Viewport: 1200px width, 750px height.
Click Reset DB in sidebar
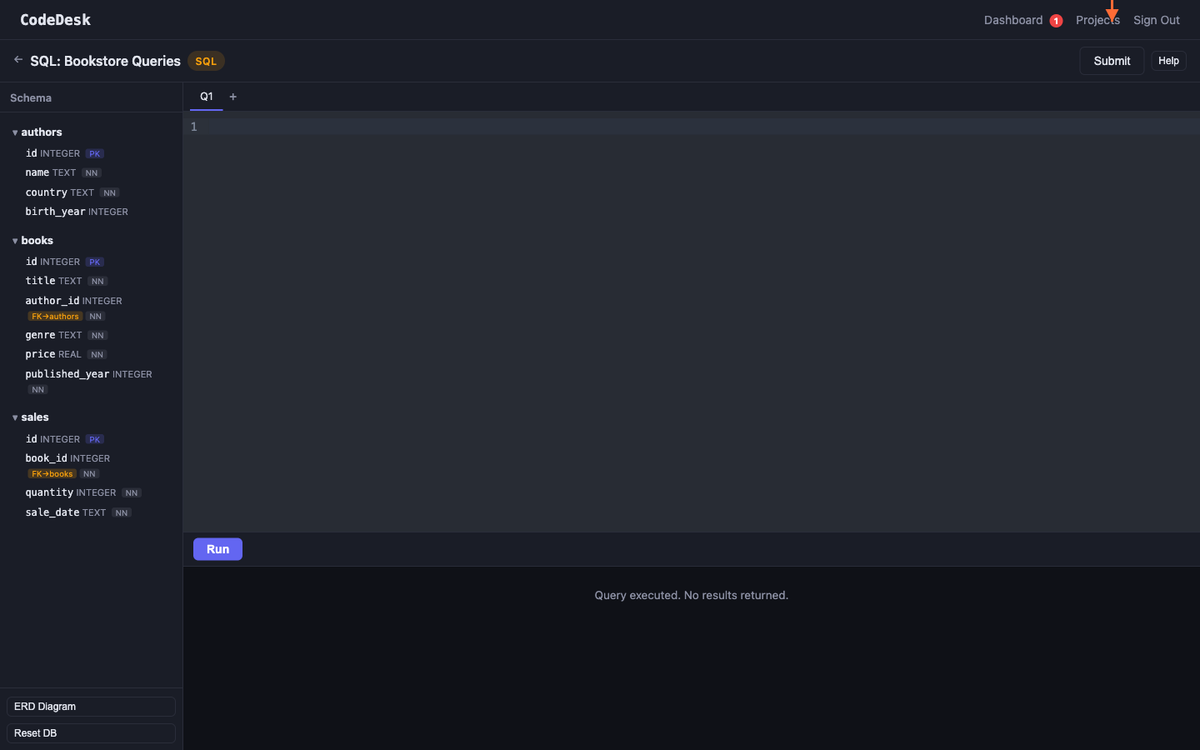click(x=91, y=733)
